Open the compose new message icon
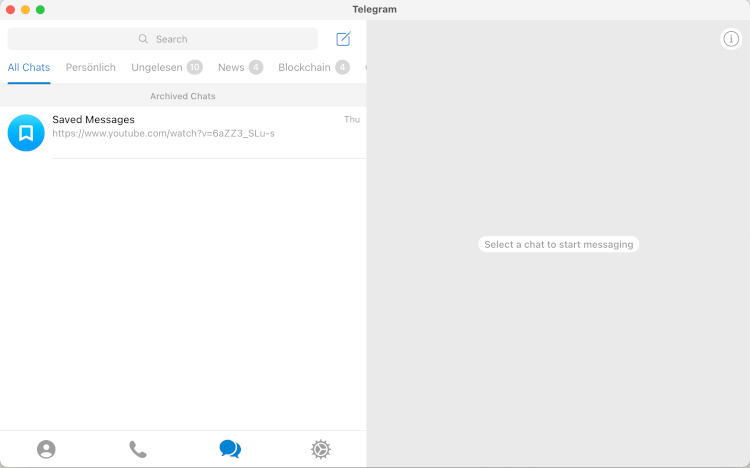 [343, 39]
